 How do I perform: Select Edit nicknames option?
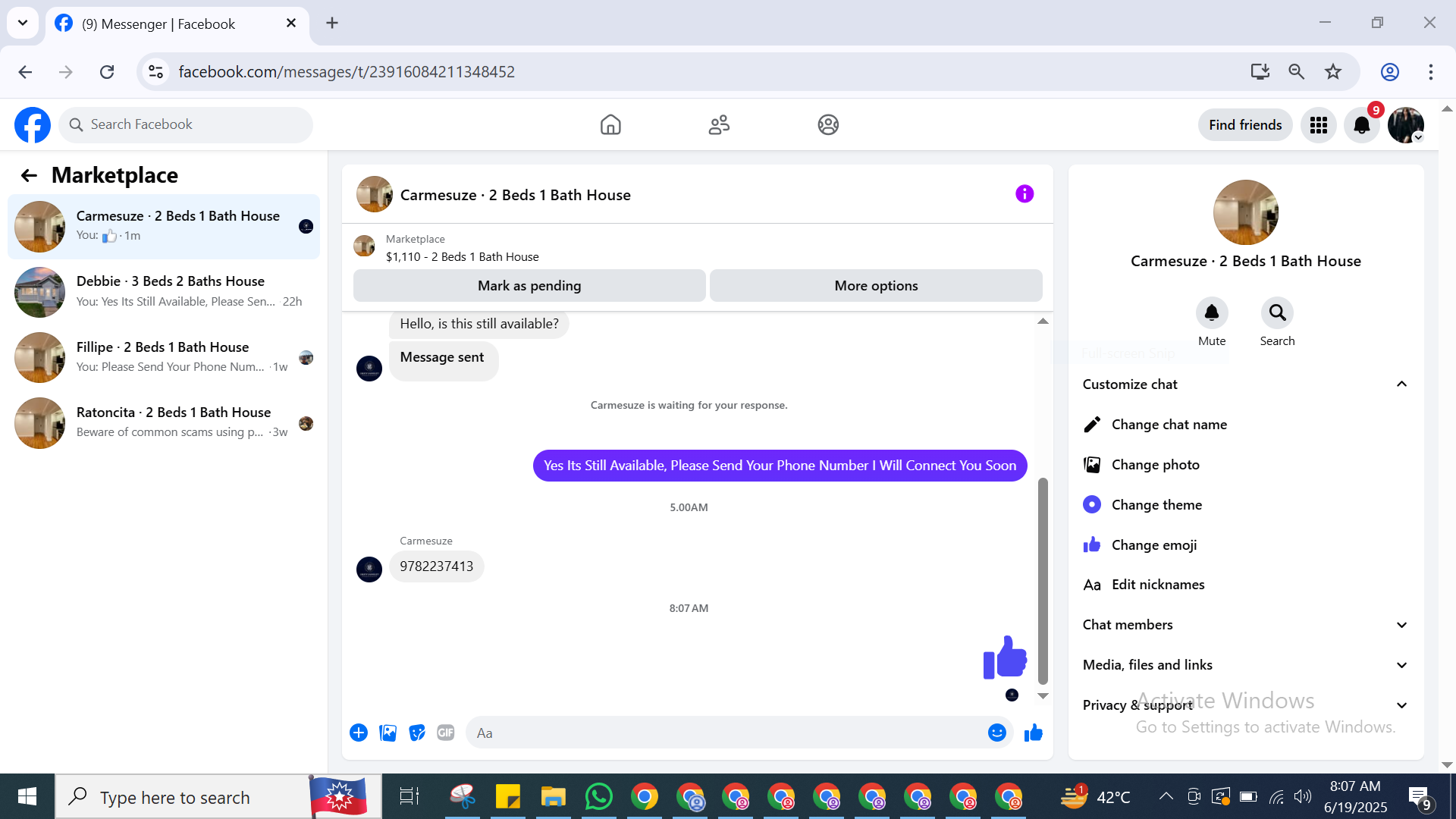click(x=1246, y=585)
